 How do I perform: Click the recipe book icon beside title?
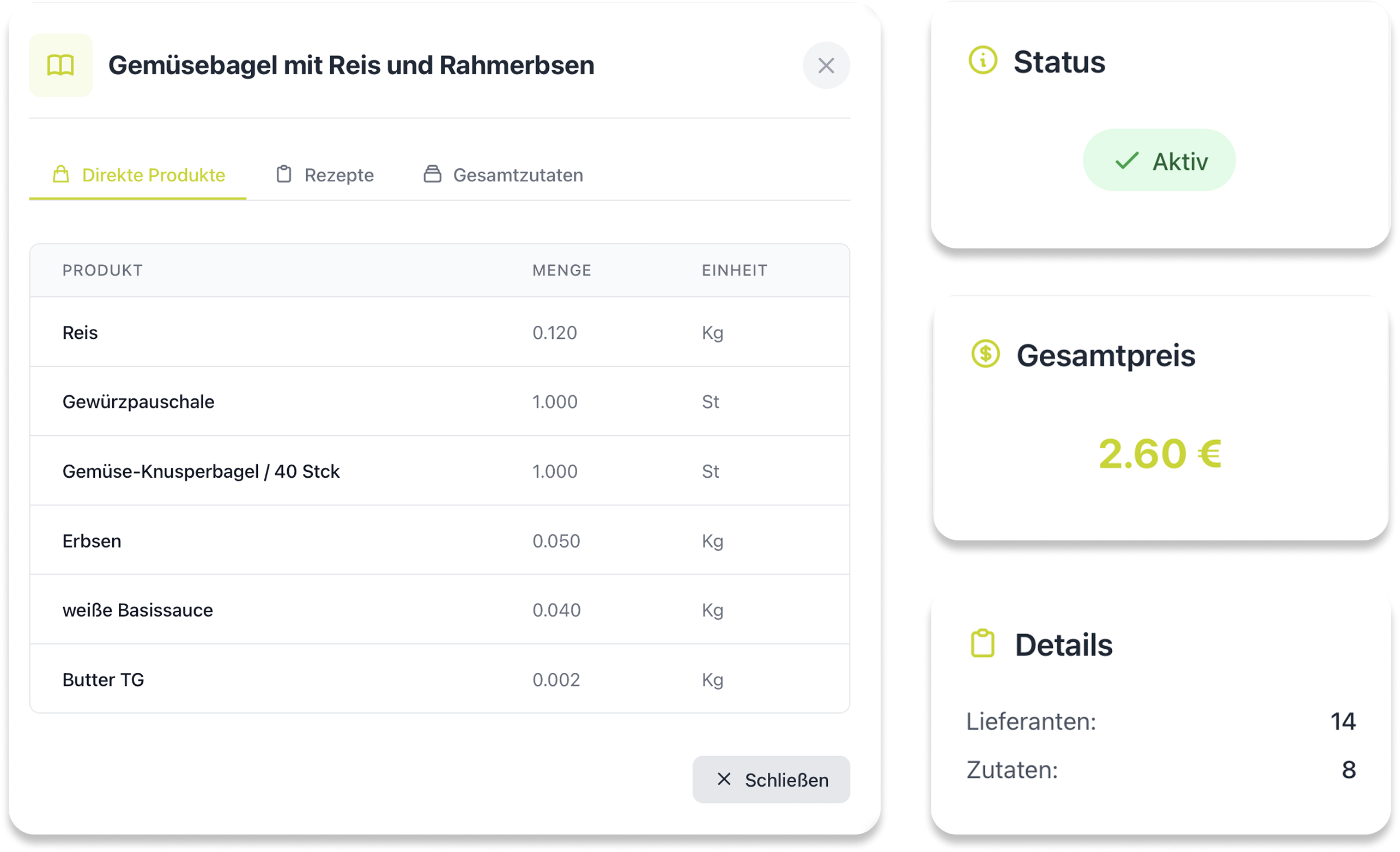coord(60,65)
